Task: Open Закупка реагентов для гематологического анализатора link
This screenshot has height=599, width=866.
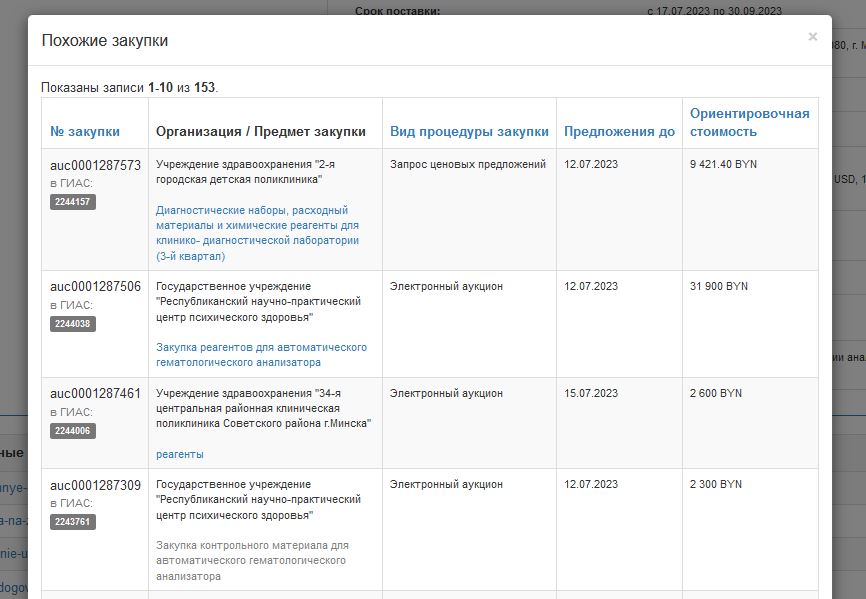Action: point(261,355)
